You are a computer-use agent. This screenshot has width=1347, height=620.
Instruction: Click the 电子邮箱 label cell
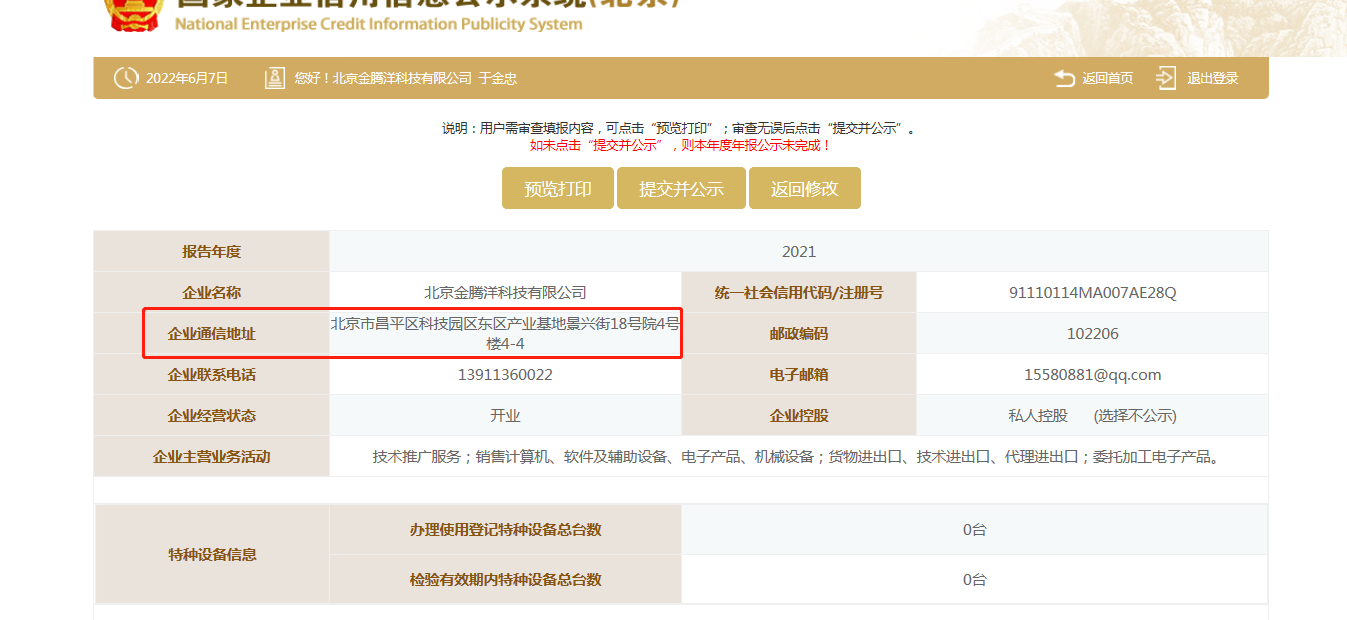tap(799, 375)
